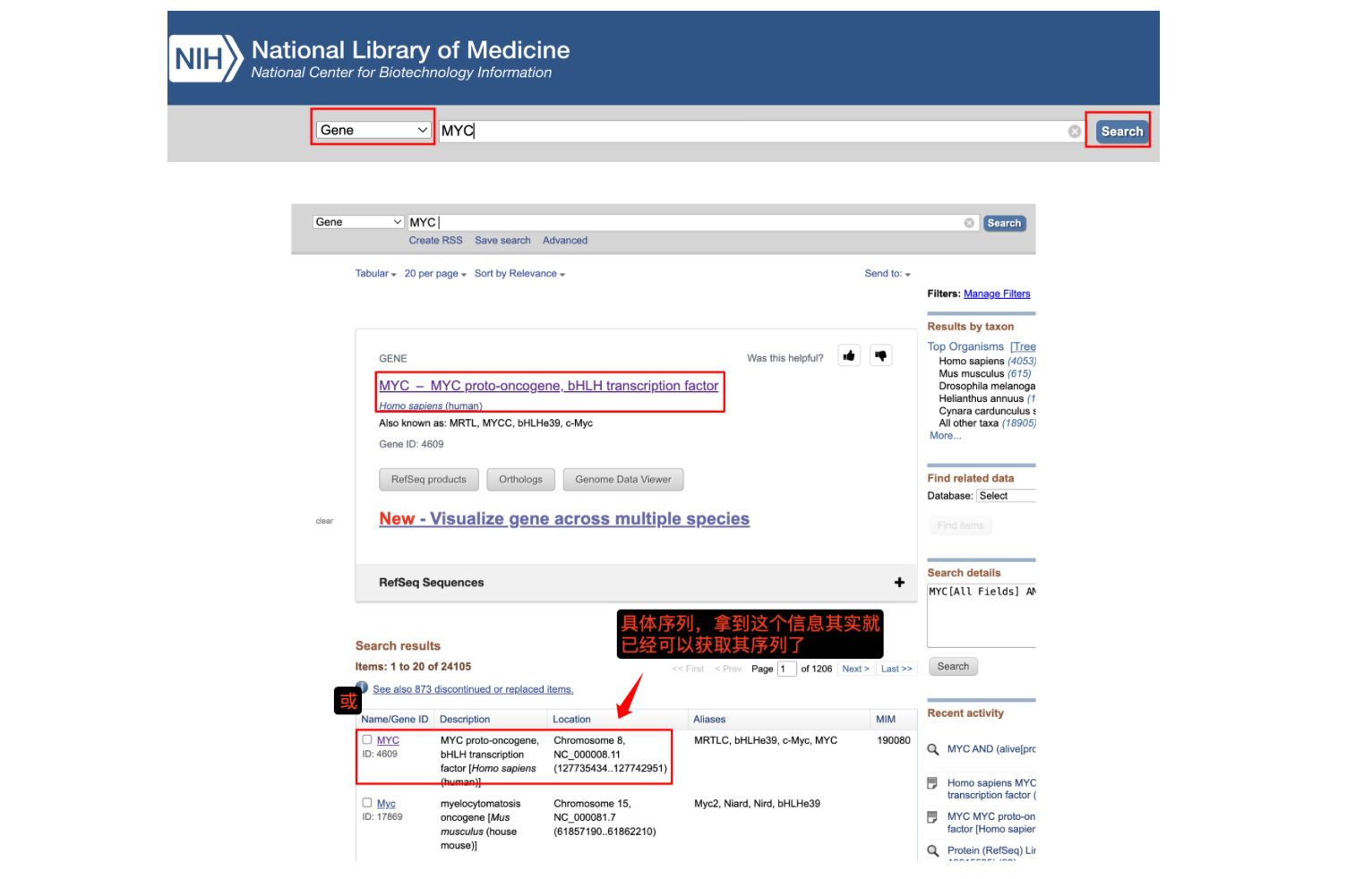
Task: Open Myc mouse gene link in table
Action: [386, 804]
